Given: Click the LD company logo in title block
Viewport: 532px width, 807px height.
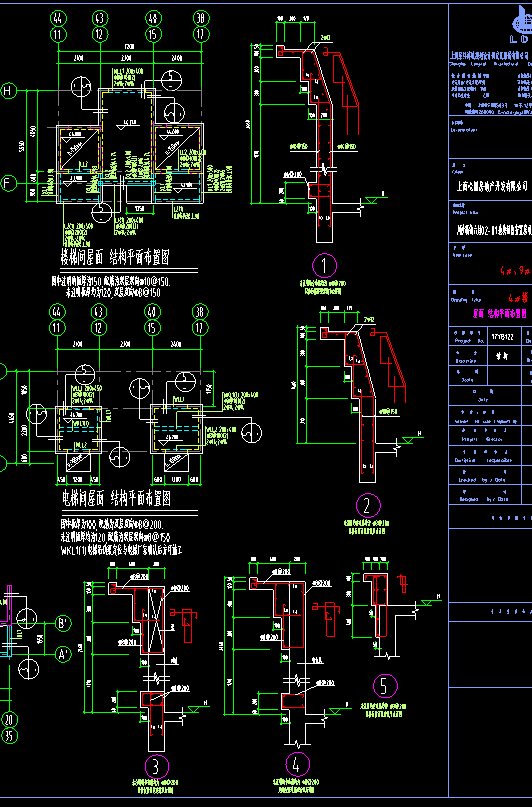Looking at the screenshot, I should tap(520, 28).
